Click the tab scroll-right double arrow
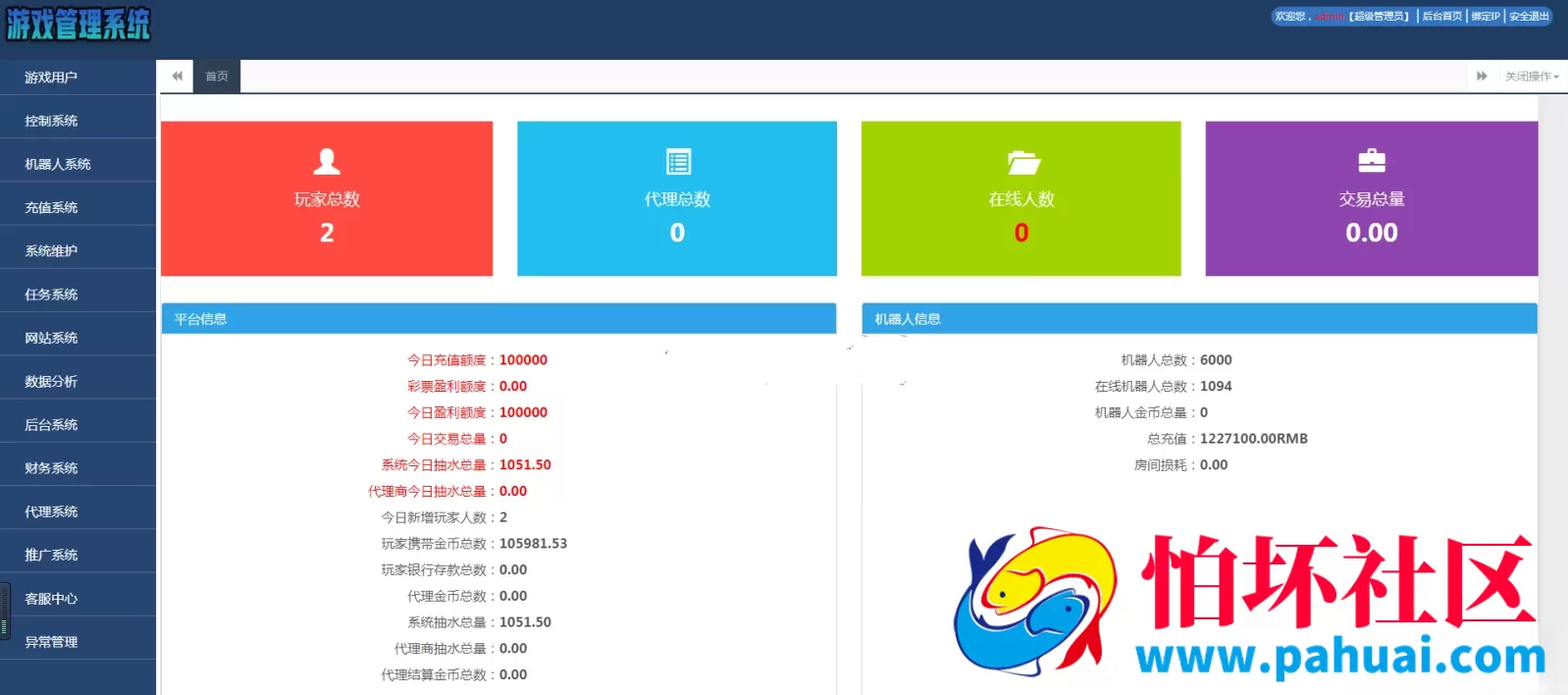 pos(1482,76)
